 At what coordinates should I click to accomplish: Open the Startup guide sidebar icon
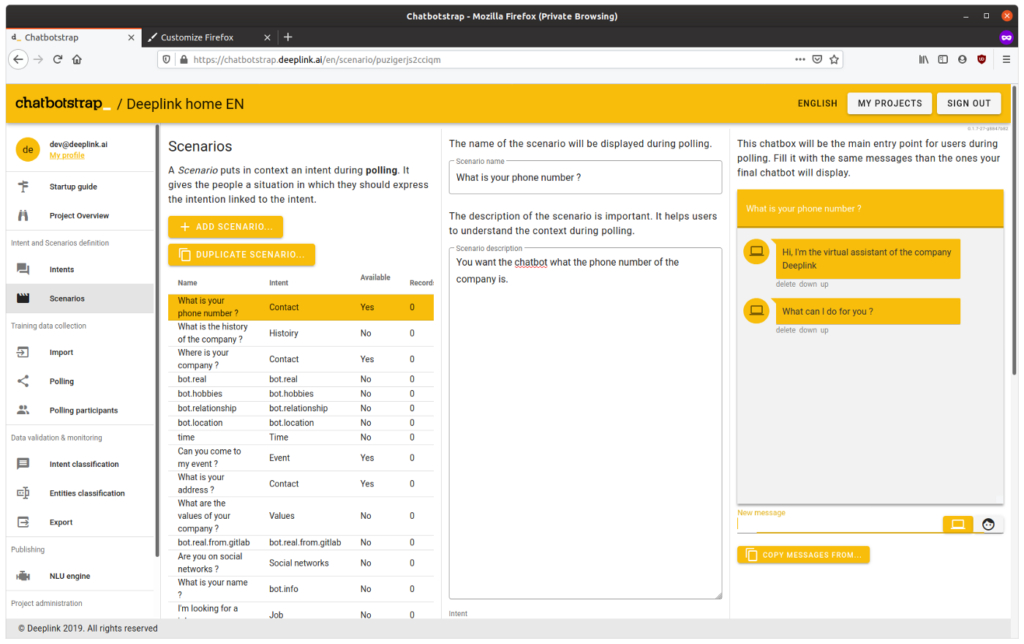tap(24, 187)
